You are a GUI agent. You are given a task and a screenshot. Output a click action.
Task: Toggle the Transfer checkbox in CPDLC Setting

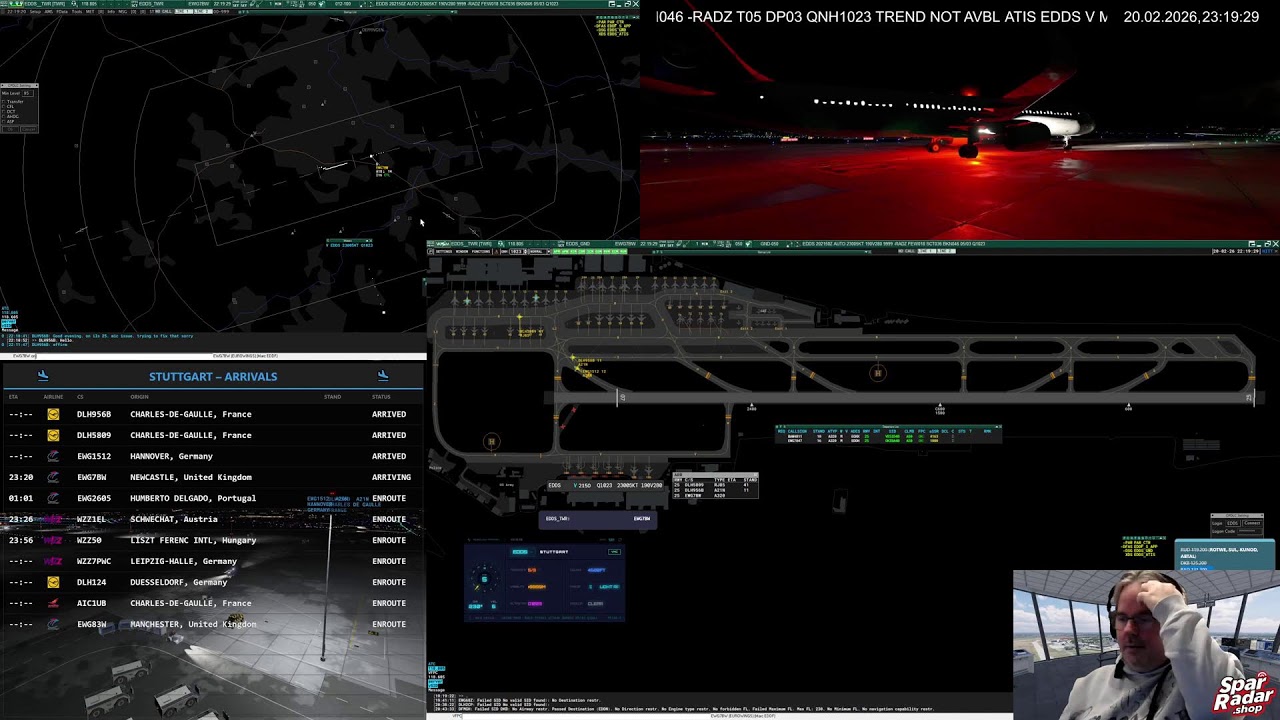(x=4, y=101)
